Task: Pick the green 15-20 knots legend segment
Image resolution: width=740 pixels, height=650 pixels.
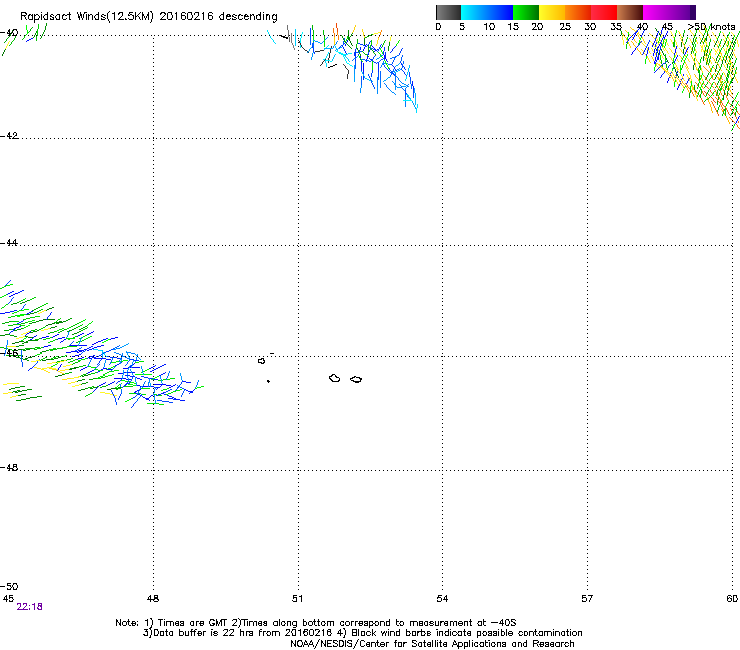Action: click(525, 12)
